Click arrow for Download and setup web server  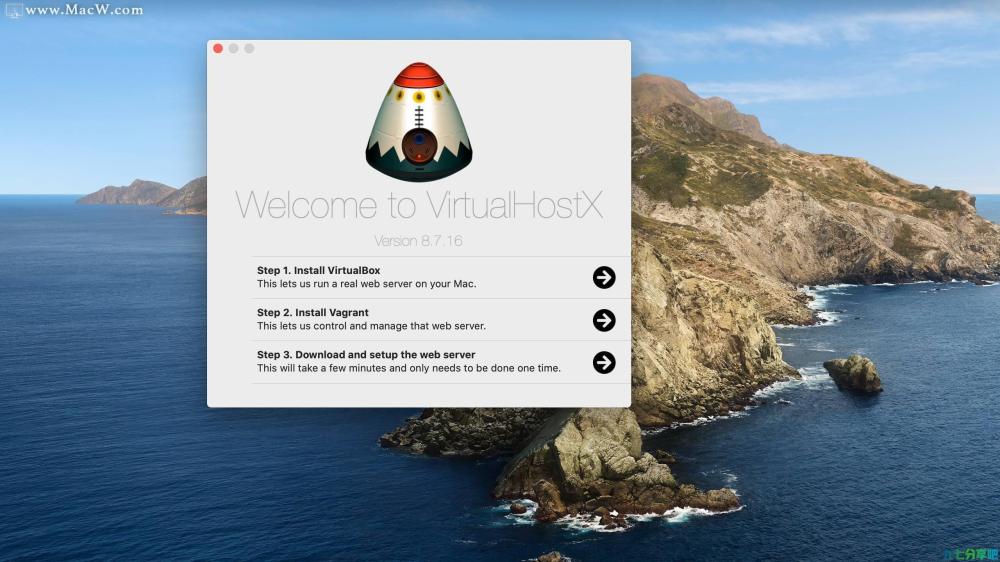[603, 362]
